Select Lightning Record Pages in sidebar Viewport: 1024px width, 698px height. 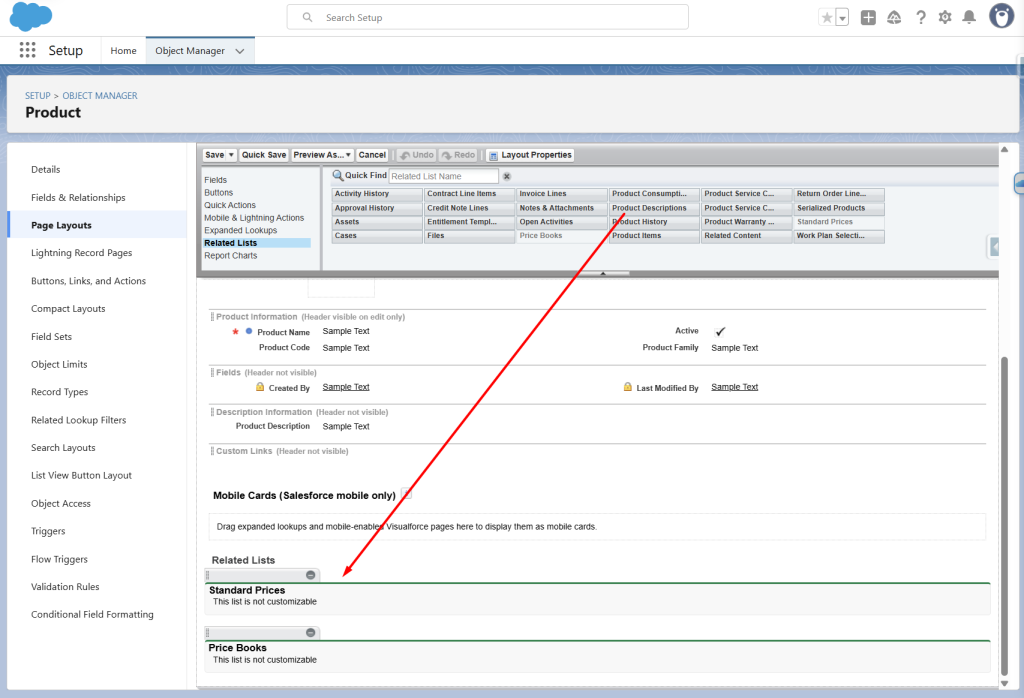tap(81, 253)
